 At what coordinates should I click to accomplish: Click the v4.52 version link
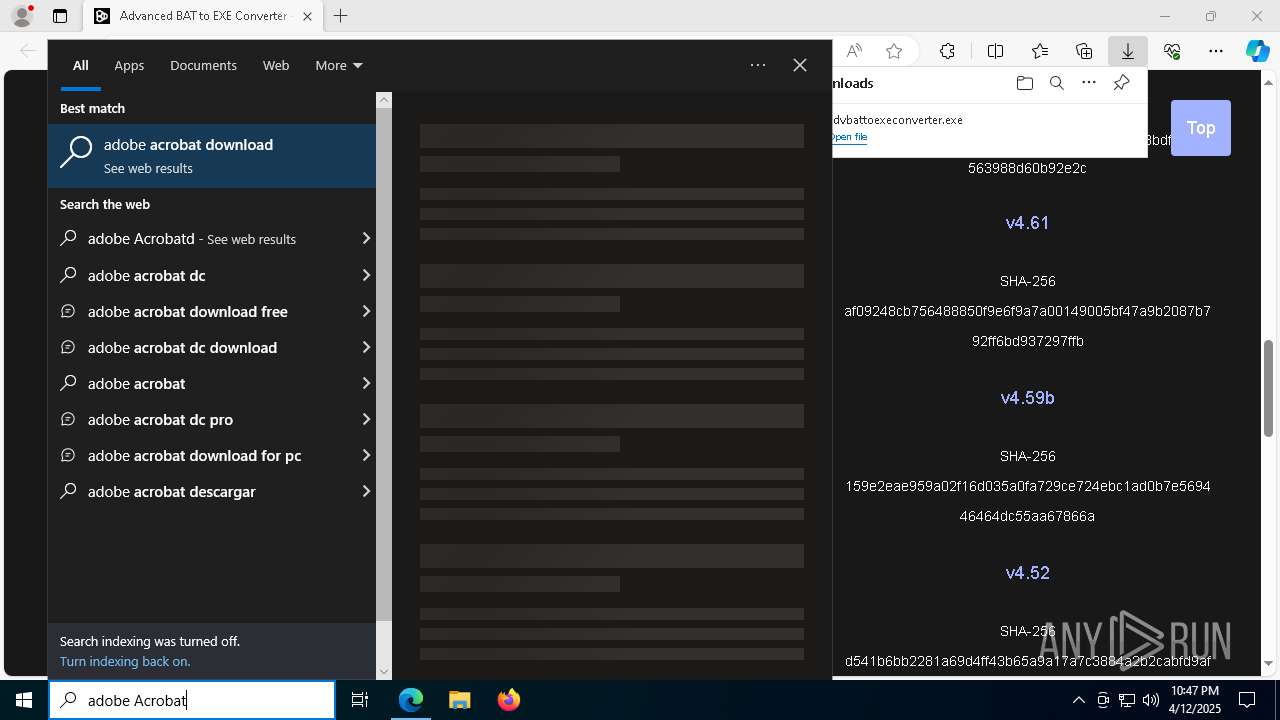point(1027,573)
